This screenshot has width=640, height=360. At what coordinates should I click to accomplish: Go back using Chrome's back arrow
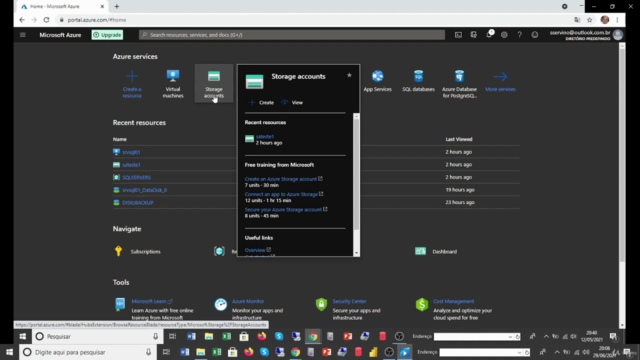point(22,20)
